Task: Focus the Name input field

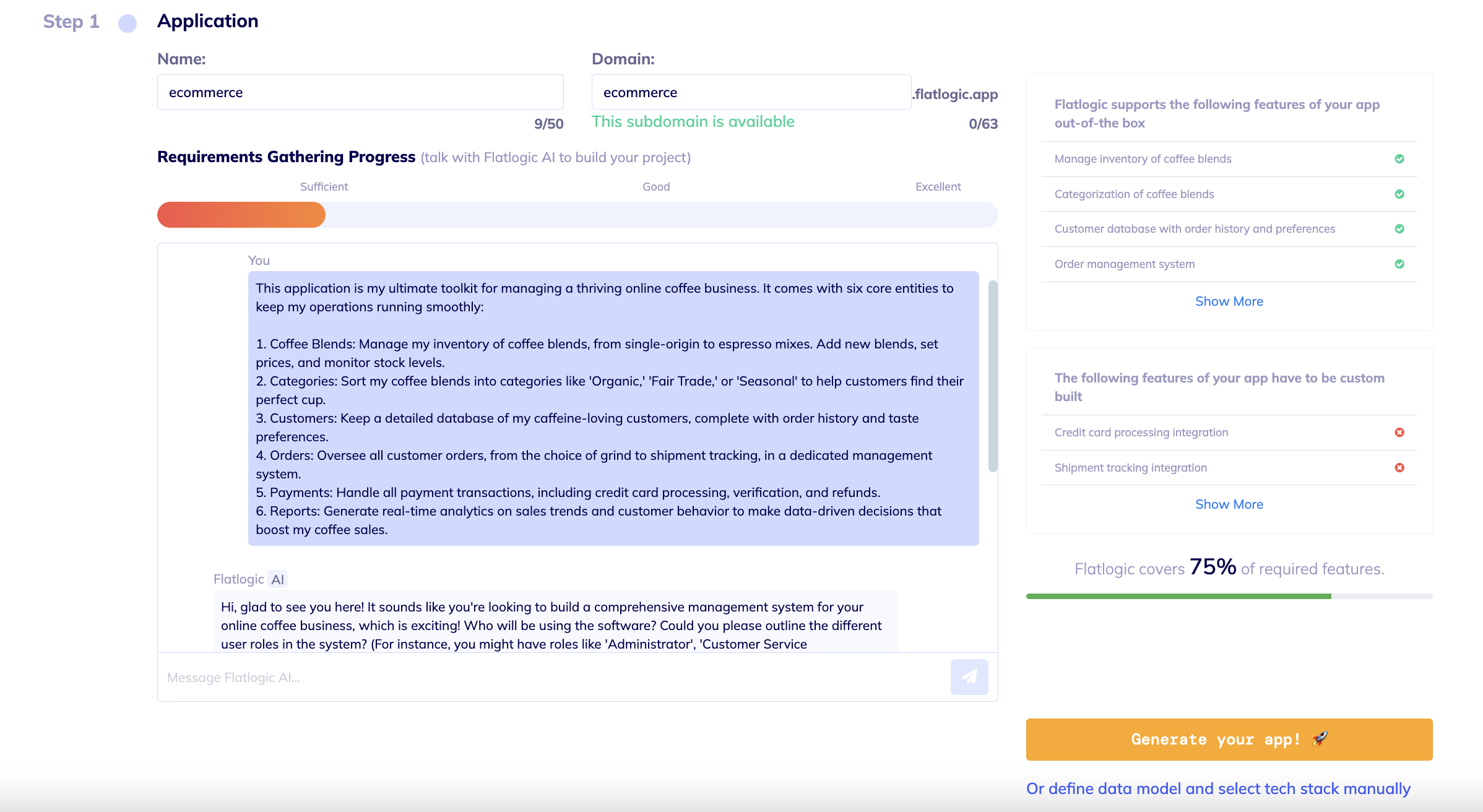Action: [x=360, y=92]
